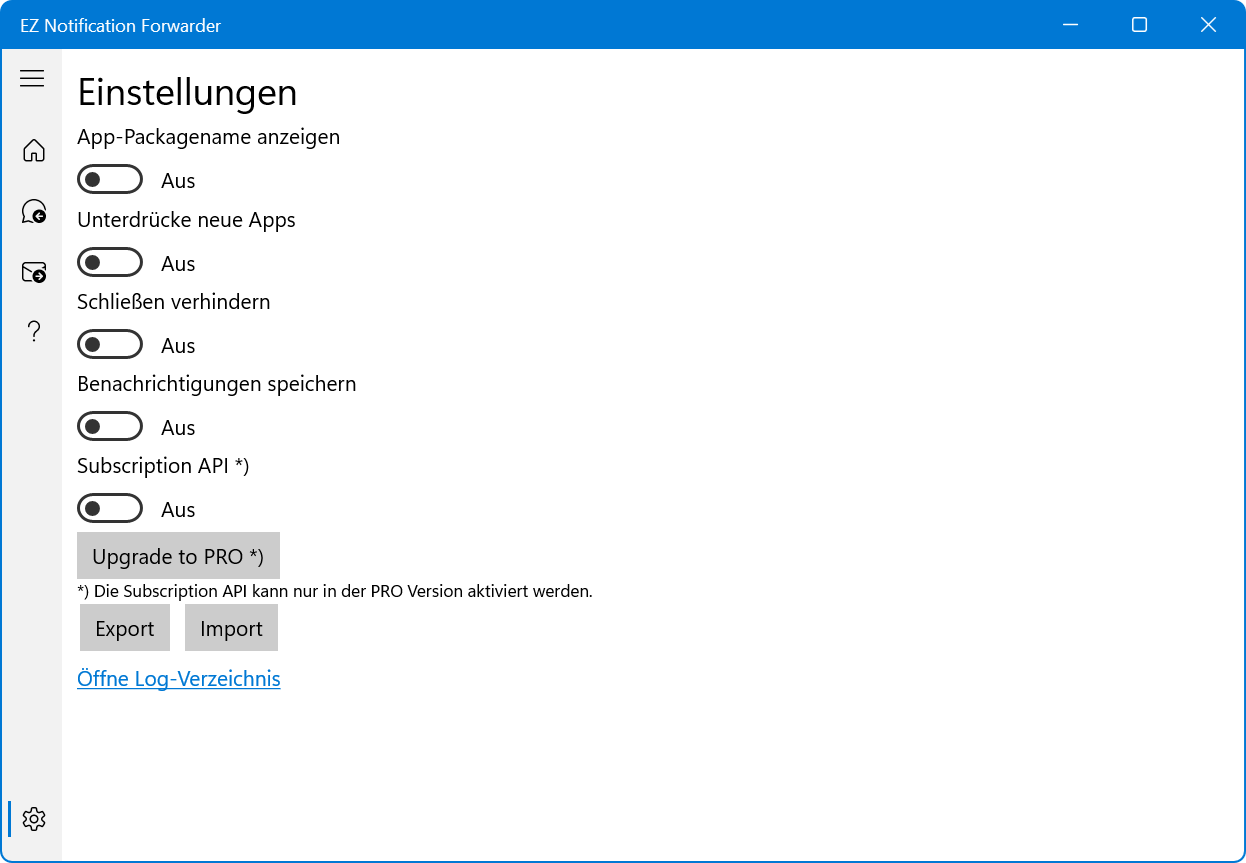This screenshot has width=1246, height=863.
Task: Open the hamburger navigation menu
Action: click(x=32, y=78)
